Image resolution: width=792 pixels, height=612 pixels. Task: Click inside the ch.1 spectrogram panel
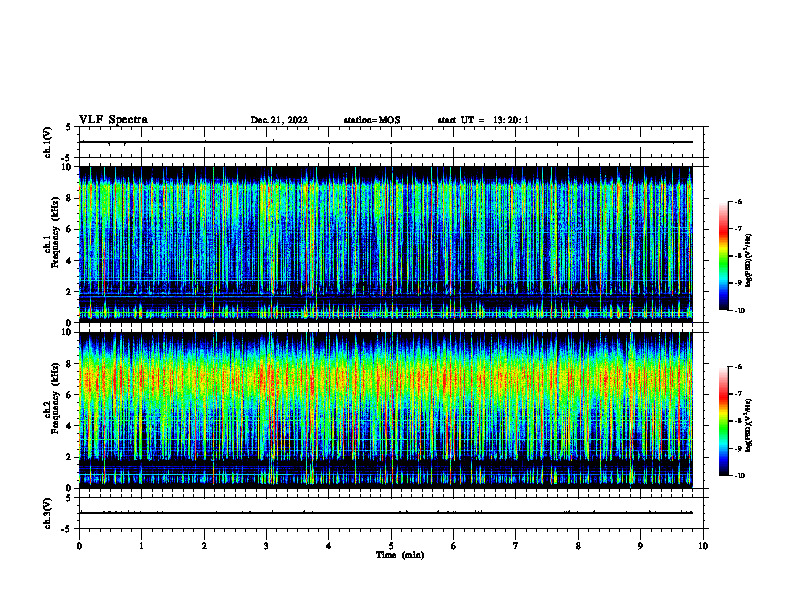pyautogui.click(x=386, y=244)
